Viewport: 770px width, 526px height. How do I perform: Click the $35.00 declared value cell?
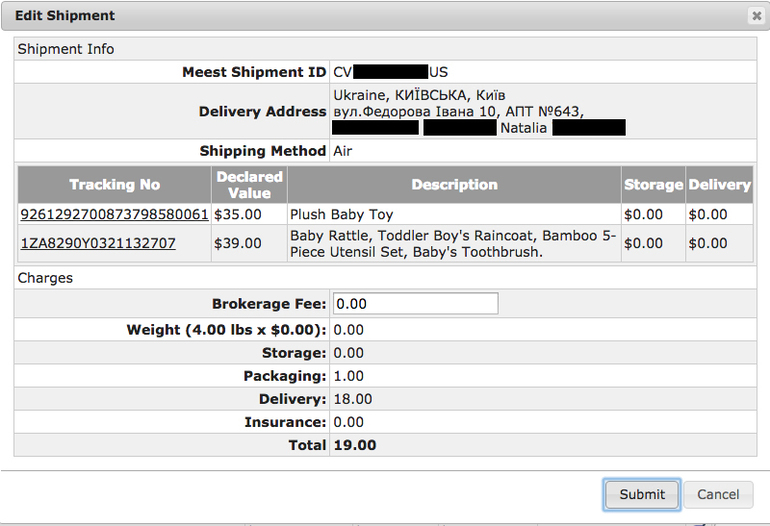click(238, 214)
